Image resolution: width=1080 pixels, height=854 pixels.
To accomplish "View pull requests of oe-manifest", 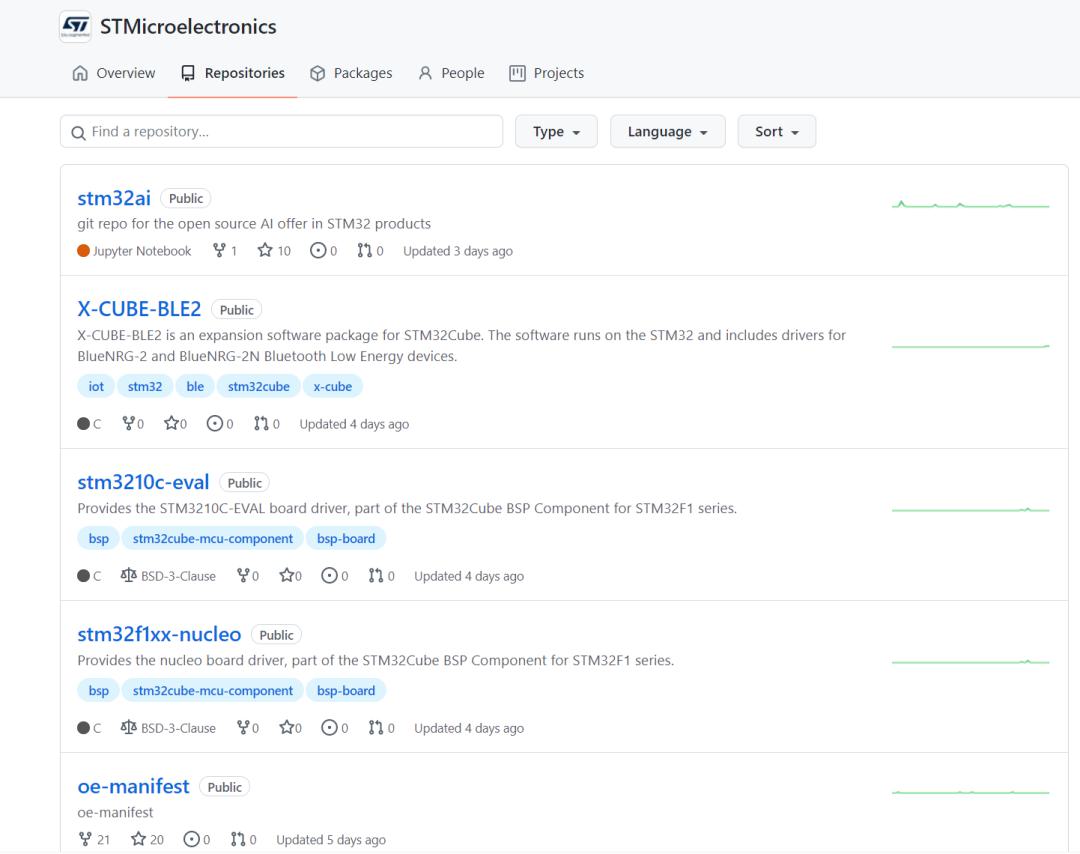I will [243, 840].
